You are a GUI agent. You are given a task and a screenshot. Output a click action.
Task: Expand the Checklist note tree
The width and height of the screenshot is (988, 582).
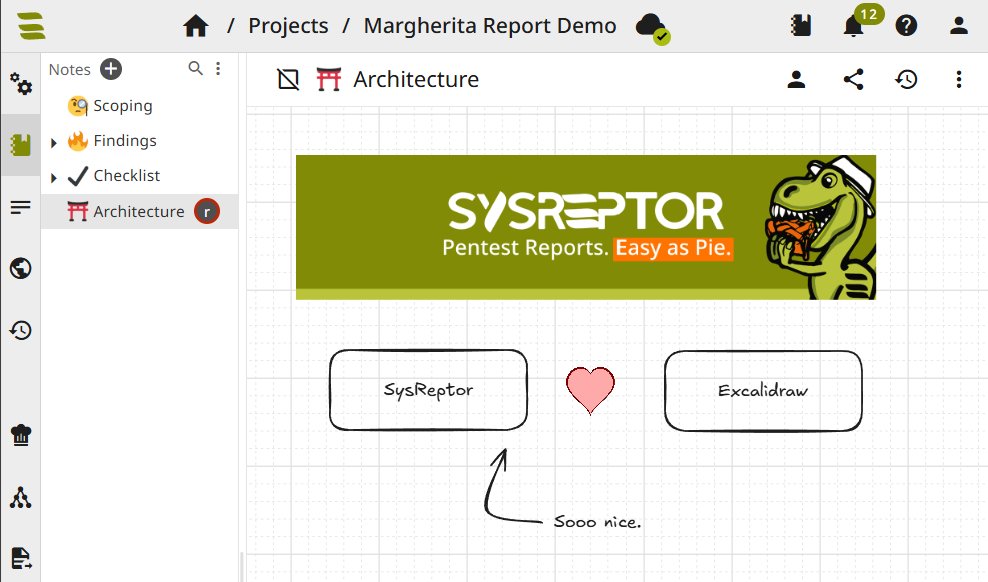tap(54, 178)
